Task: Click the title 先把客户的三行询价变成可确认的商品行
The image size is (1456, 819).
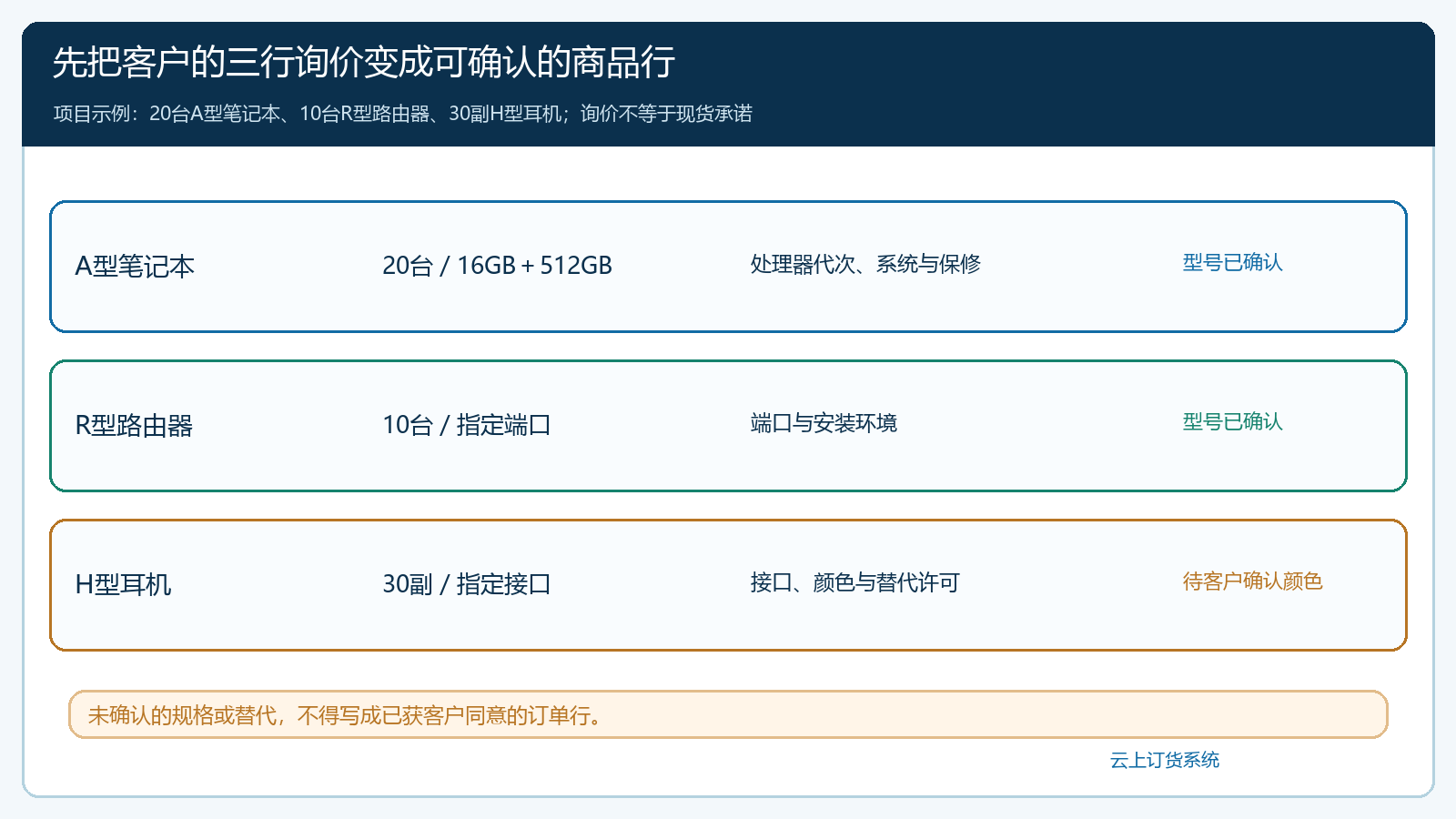Action: (364, 62)
